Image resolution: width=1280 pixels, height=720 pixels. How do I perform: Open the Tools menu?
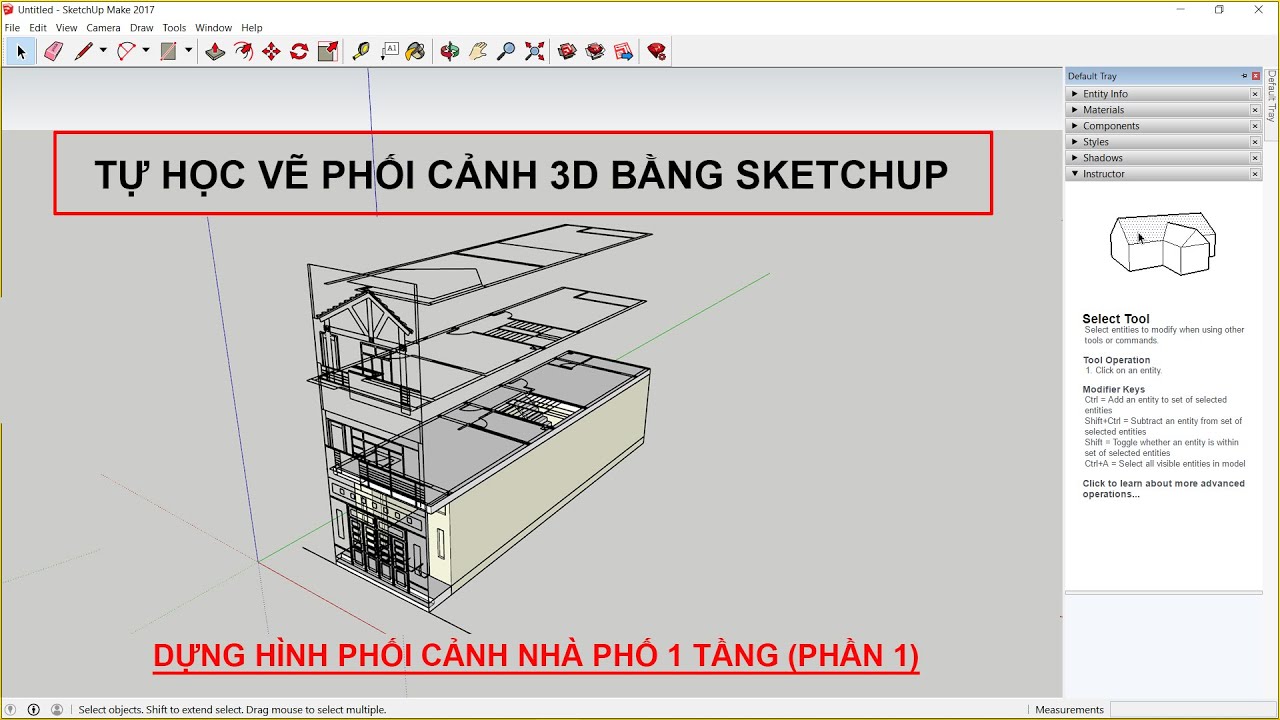pyautogui.click(x=174, y=28)
